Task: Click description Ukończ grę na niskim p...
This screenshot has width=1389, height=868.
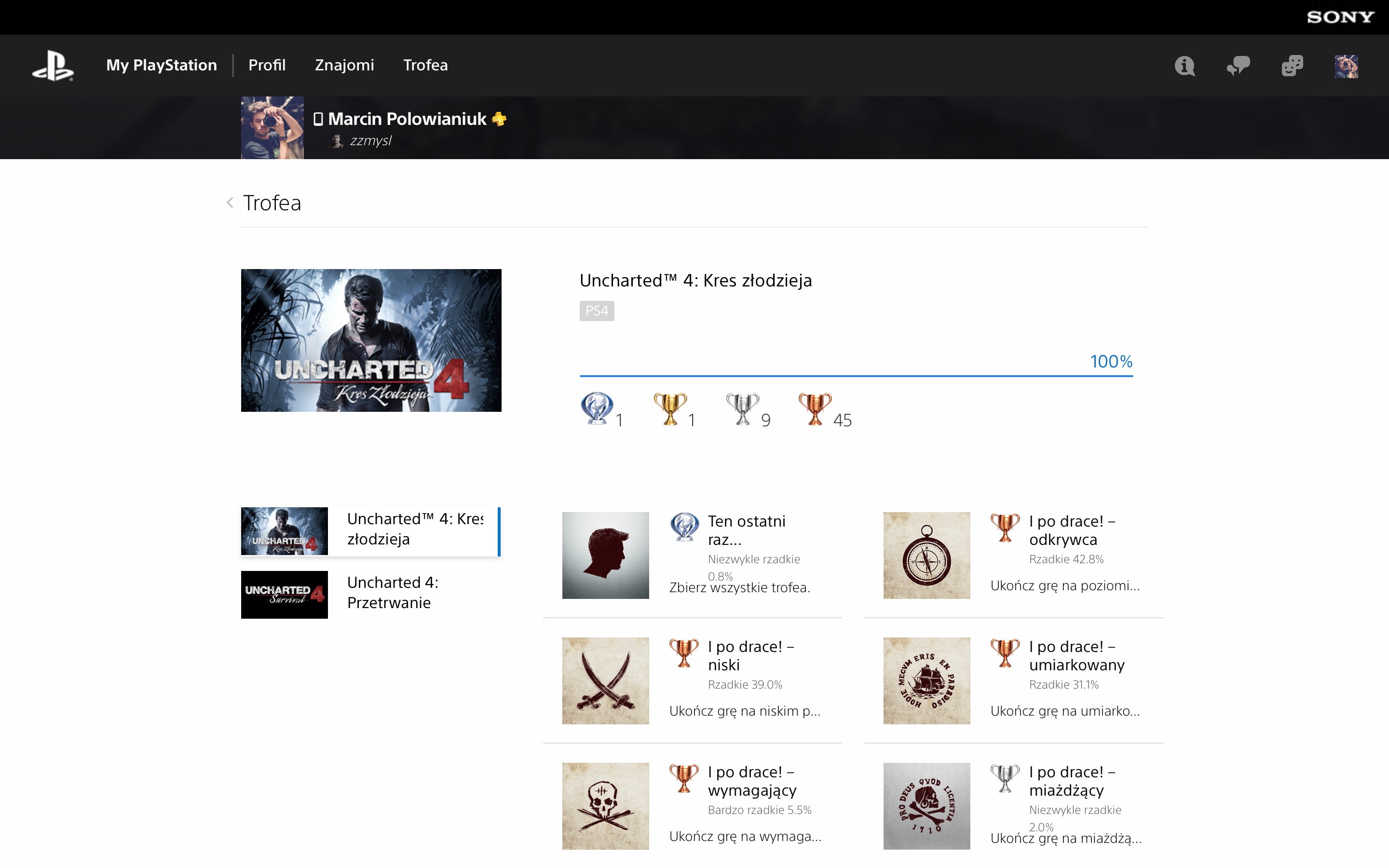Action: click(x=745, y=711)
